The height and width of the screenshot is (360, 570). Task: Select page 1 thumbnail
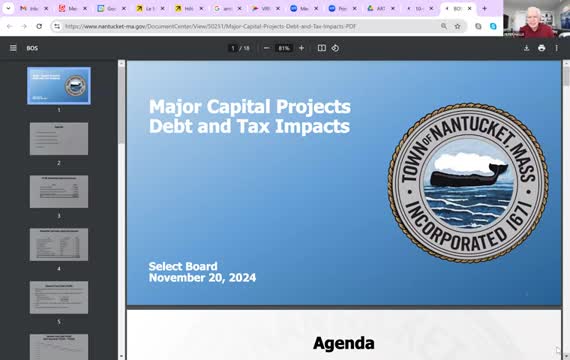[59, 86]
